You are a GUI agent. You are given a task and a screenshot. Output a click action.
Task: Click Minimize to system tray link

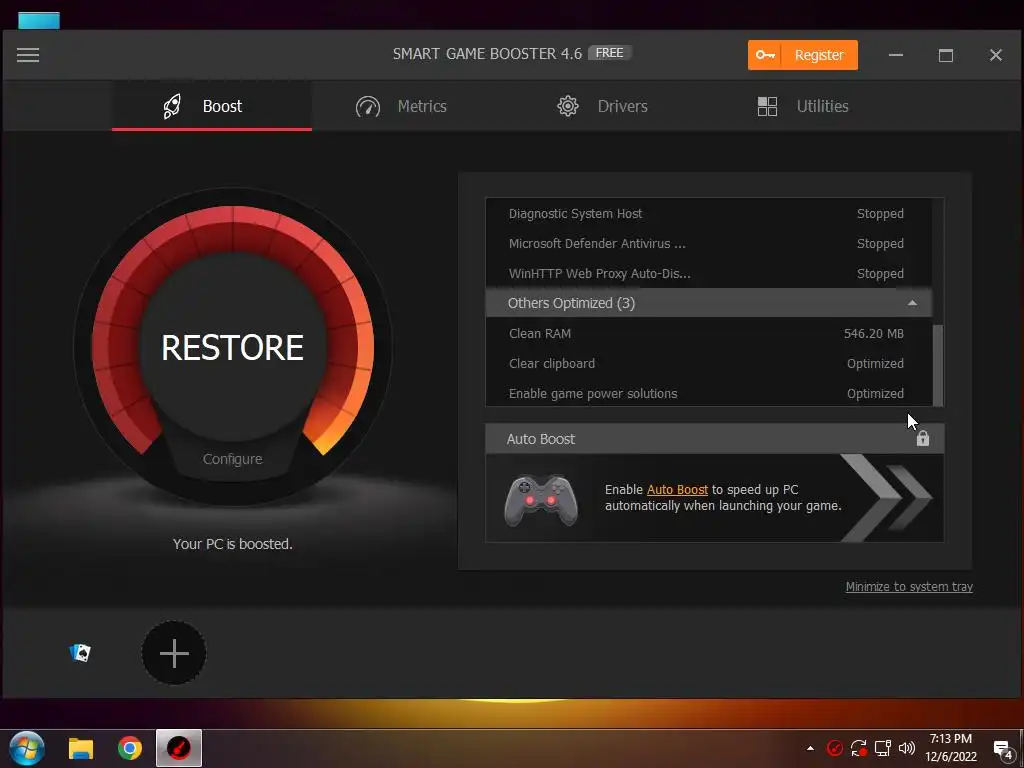tap(909, 586)
